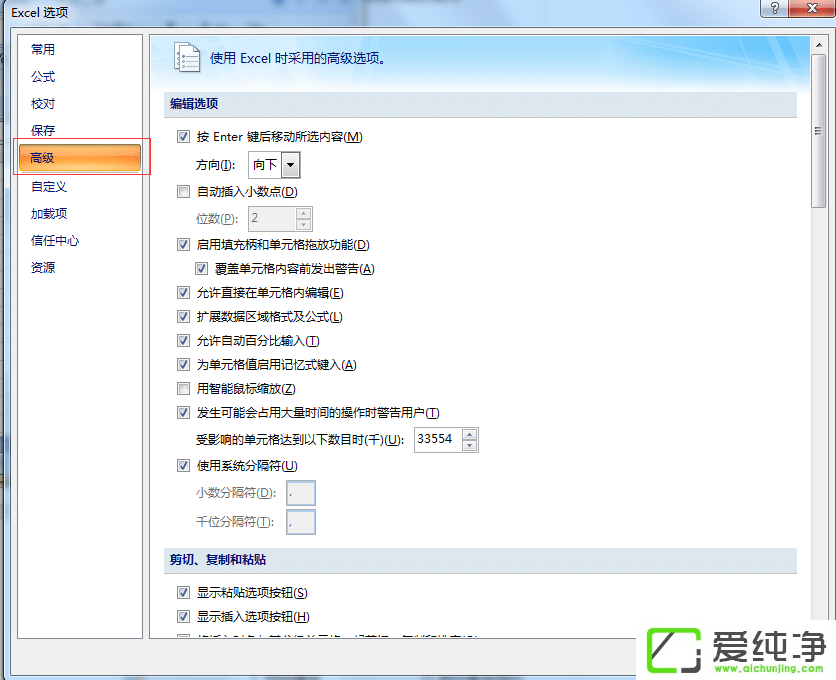Enable 自动插入小数点 checkbox

[183, 191]
